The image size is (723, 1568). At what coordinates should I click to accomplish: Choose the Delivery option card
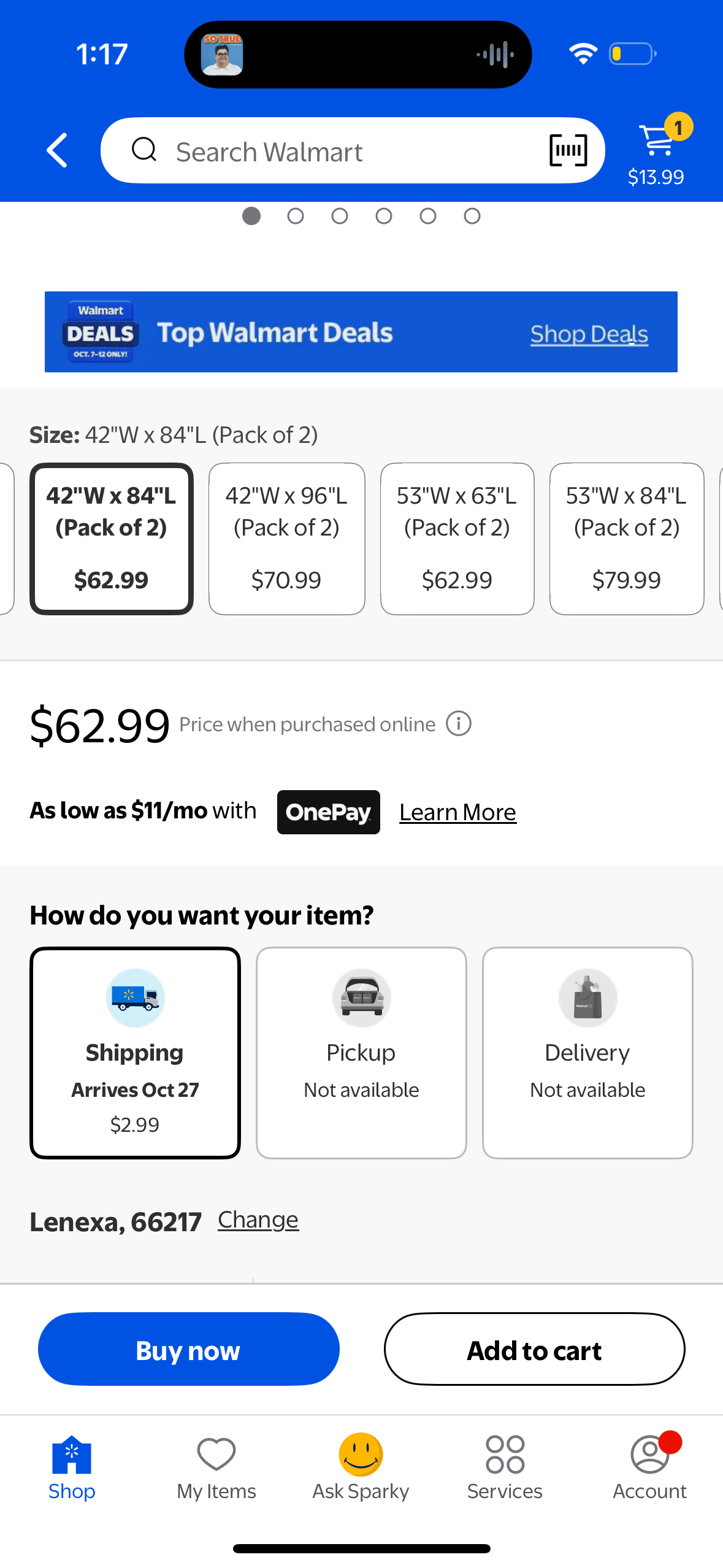(x=587, y=1052)
